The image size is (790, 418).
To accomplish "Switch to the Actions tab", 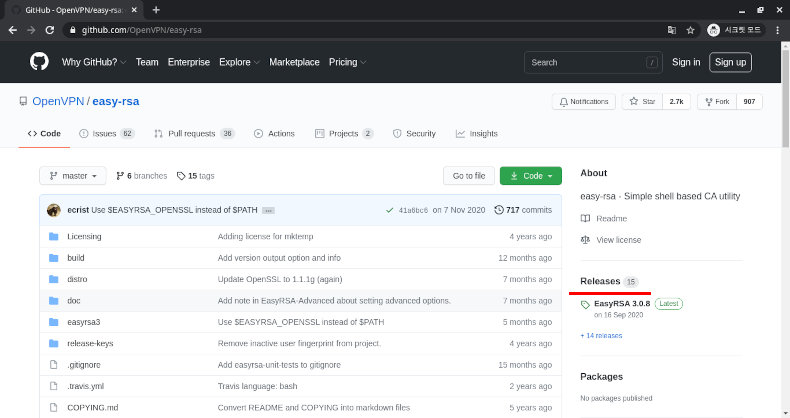I will coord(275,133).
